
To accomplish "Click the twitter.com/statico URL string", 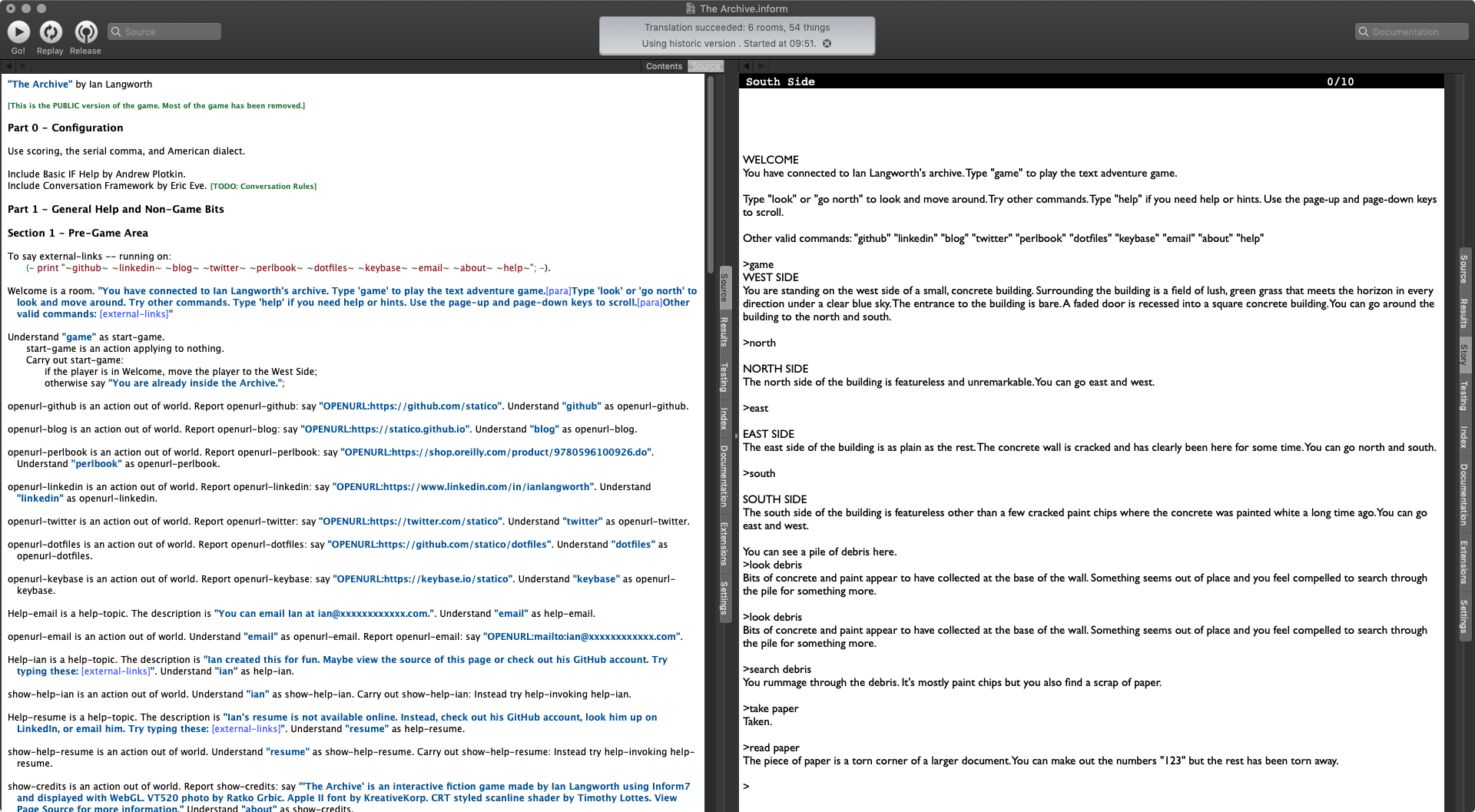I will 410,522.
